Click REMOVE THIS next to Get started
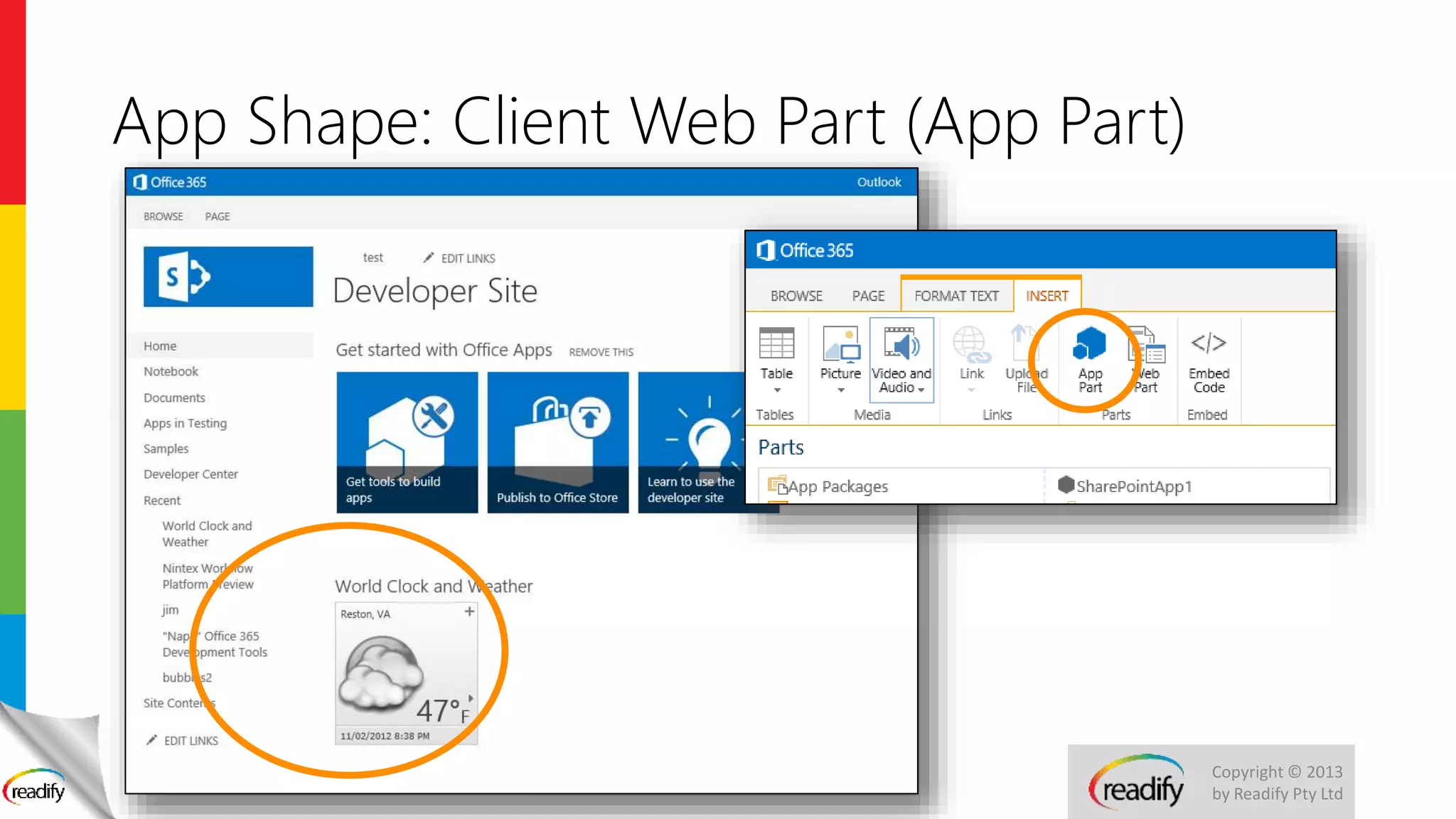The height and width of the screenshot is (819, 1456). click(x=601, y=352)
